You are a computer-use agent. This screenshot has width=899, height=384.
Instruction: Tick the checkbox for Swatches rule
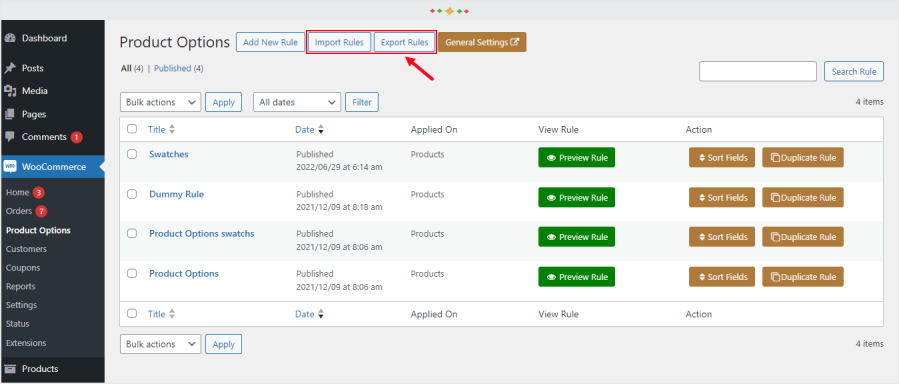[x=132, y=154]
